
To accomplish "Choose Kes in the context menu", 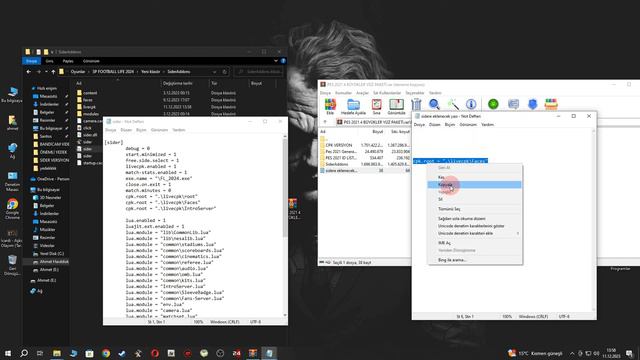I will 474,177.
